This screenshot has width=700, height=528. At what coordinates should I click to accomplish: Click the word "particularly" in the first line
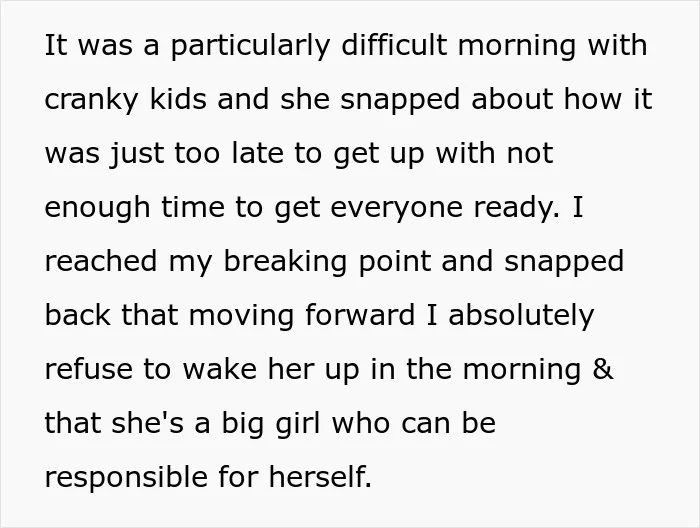pos(250,46)
